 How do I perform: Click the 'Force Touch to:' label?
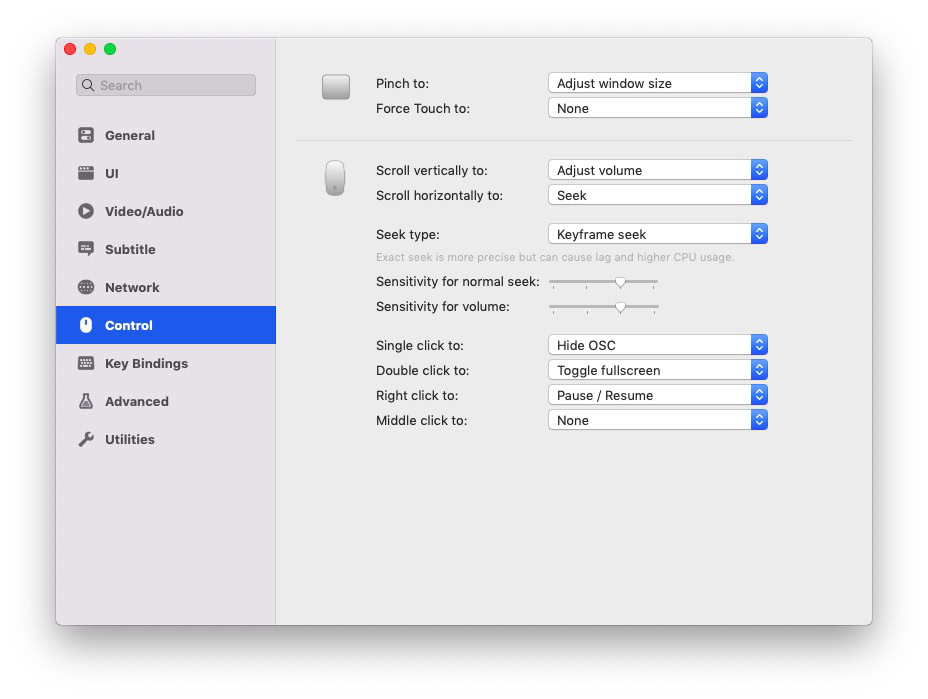pos(423,108)
